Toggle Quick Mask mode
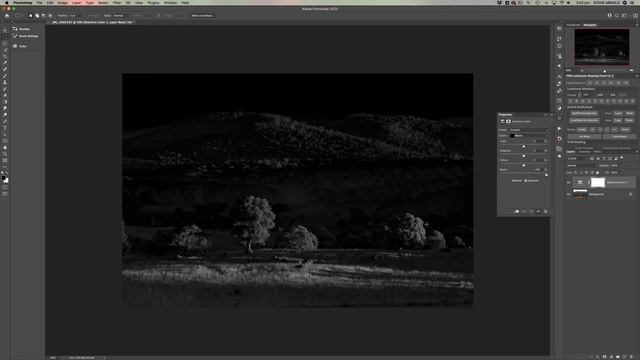Screen dimensions: 640x360 [5, 187]
